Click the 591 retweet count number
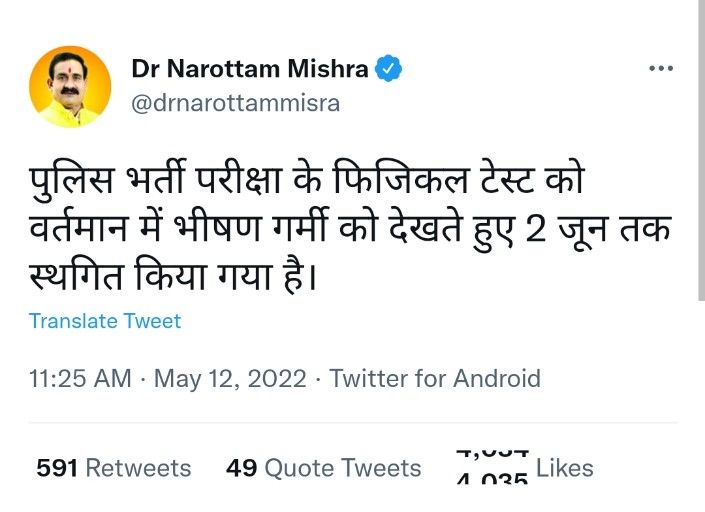 pos(58,468)
